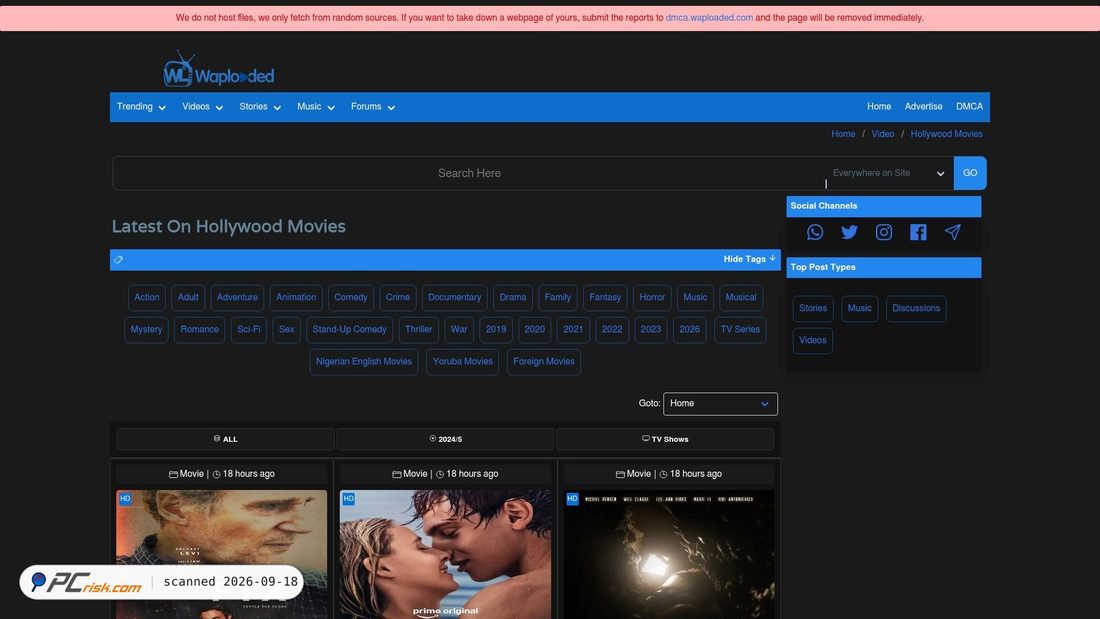1100x619 pixels.
Task: Select the Fantasy tag
Action: (605, 298)
